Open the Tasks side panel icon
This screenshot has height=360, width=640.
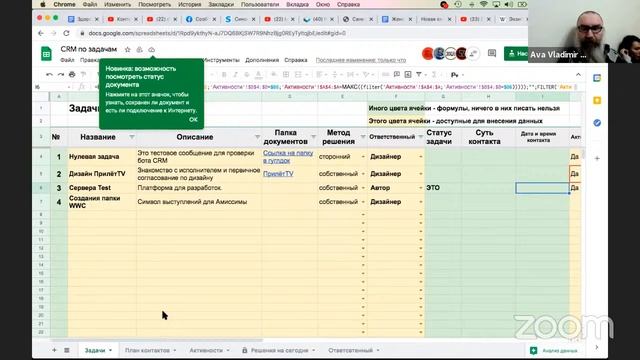[x=597, y=122]
